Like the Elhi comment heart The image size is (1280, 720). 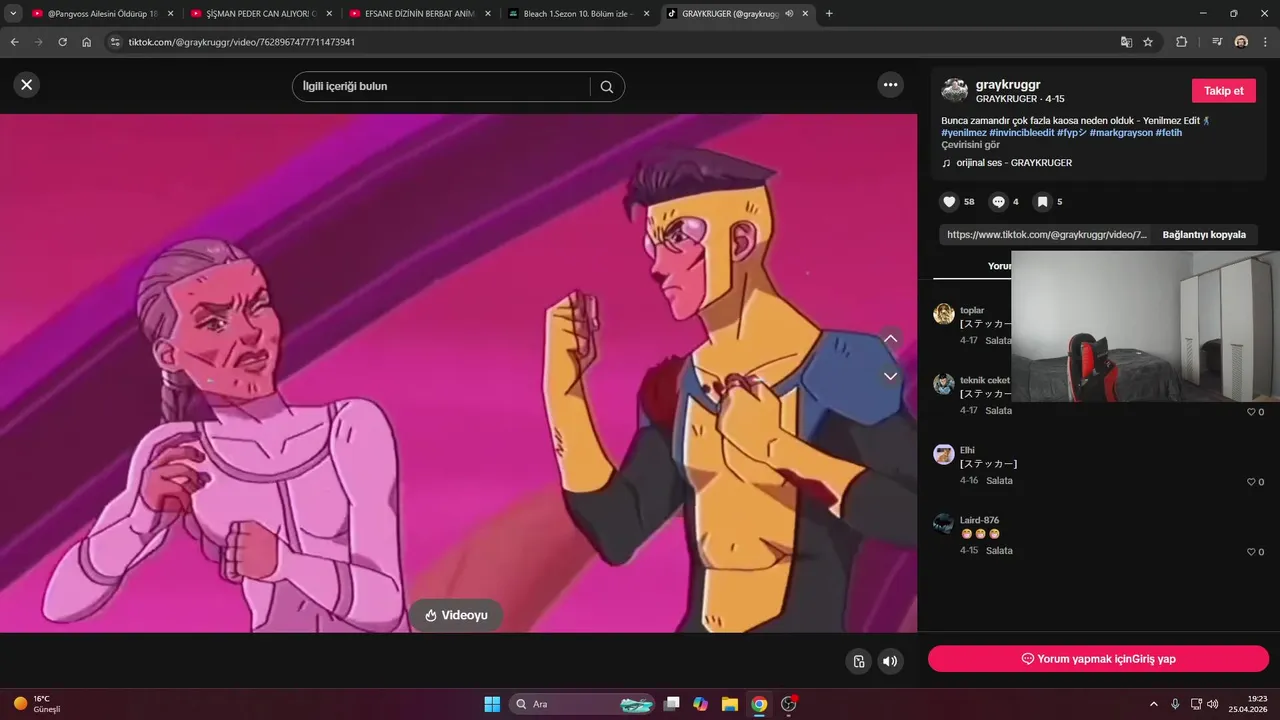click(1251, 482)
